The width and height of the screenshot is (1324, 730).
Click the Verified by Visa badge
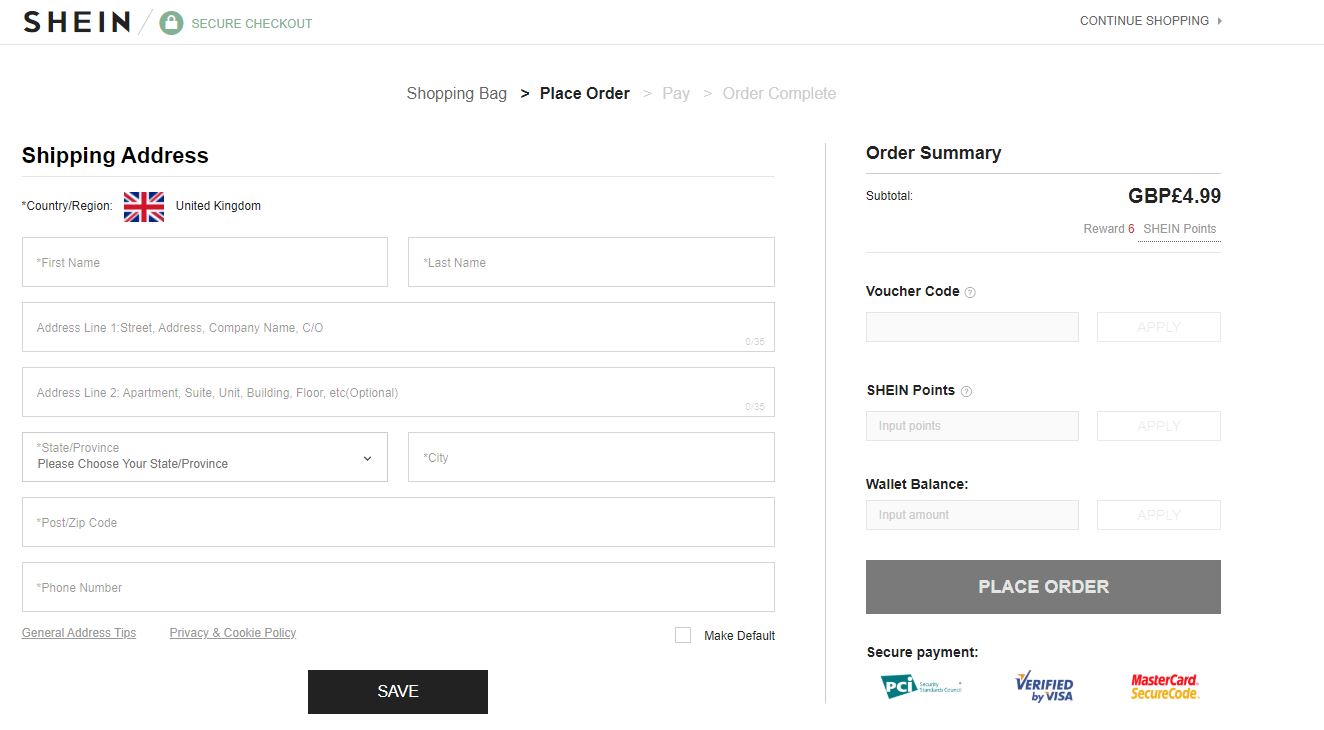(1044, 686)
